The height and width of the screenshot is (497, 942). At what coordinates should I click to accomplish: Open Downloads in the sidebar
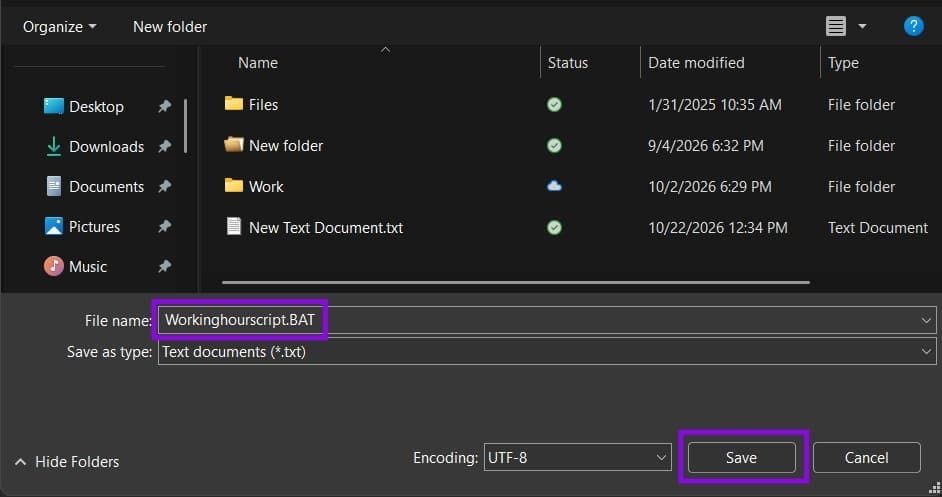tap(106, 146)
